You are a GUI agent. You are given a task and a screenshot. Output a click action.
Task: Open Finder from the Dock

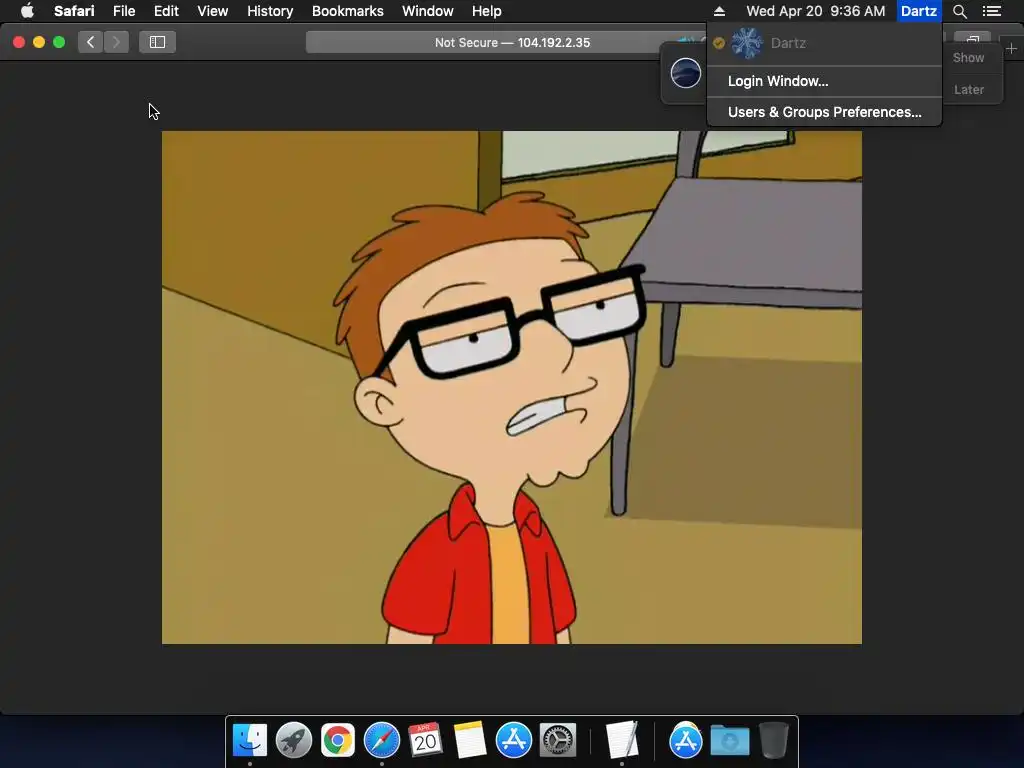click(250, 740)
